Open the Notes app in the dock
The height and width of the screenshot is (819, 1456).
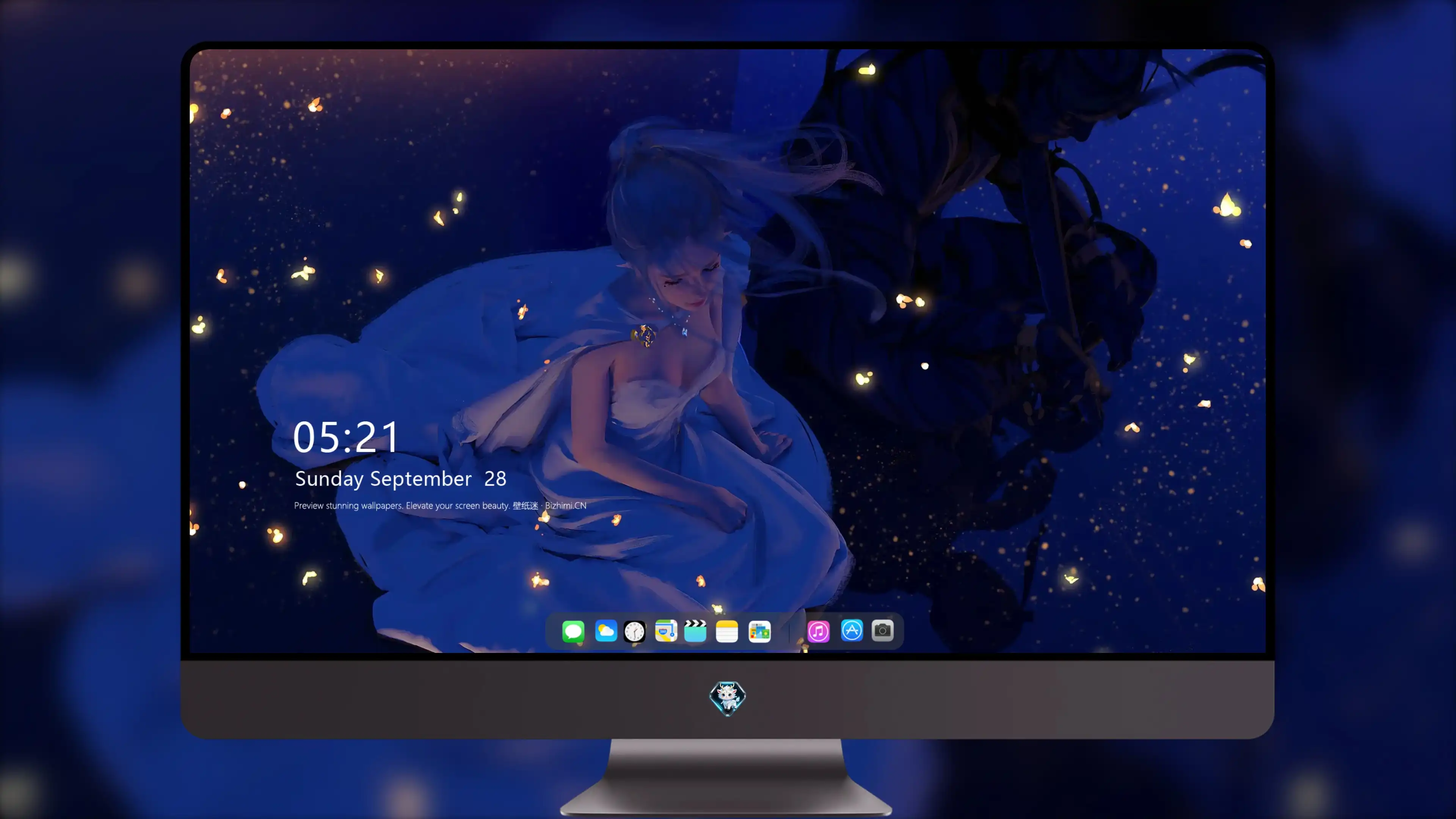727,631
